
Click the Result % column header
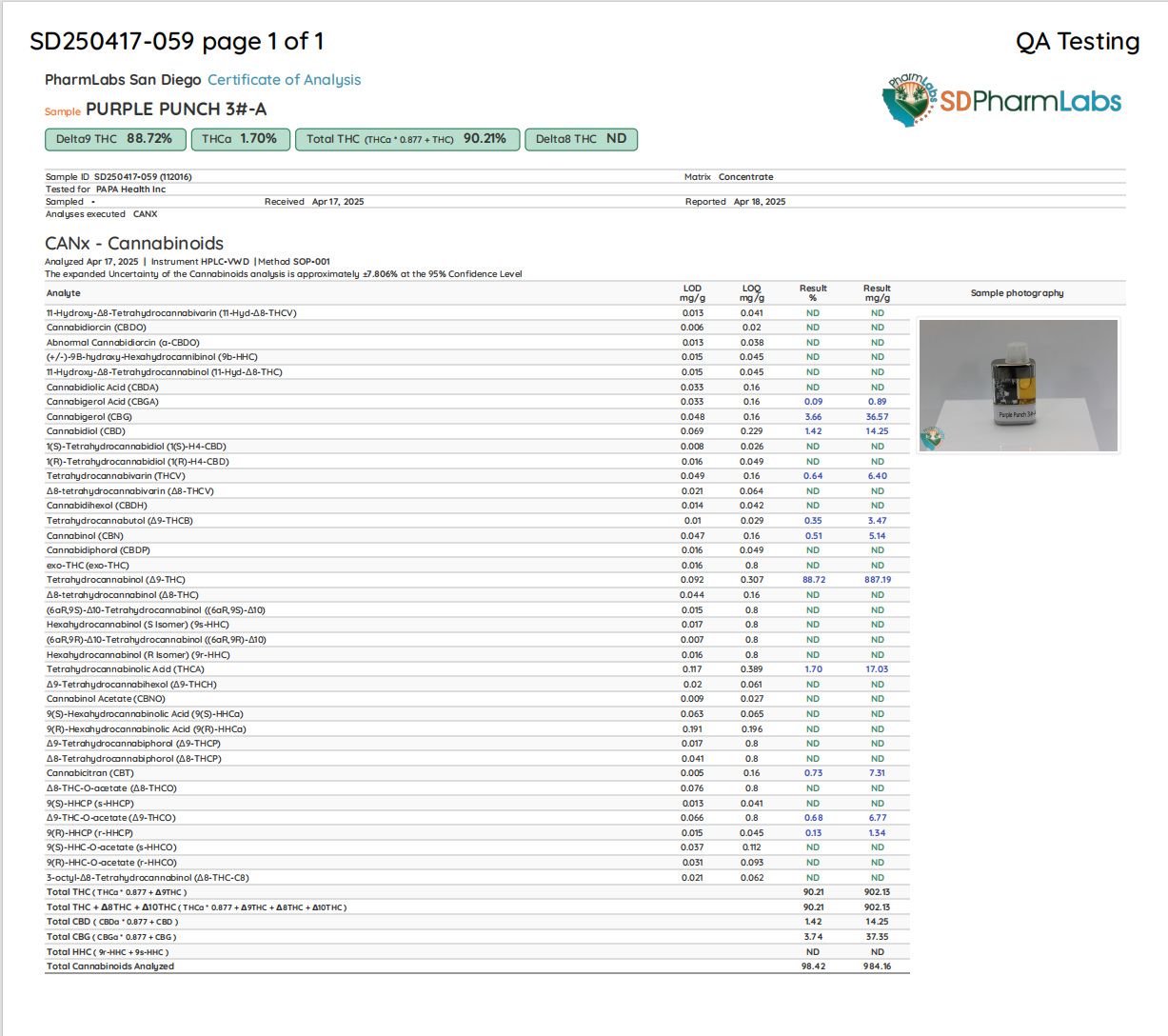point(813,293)
